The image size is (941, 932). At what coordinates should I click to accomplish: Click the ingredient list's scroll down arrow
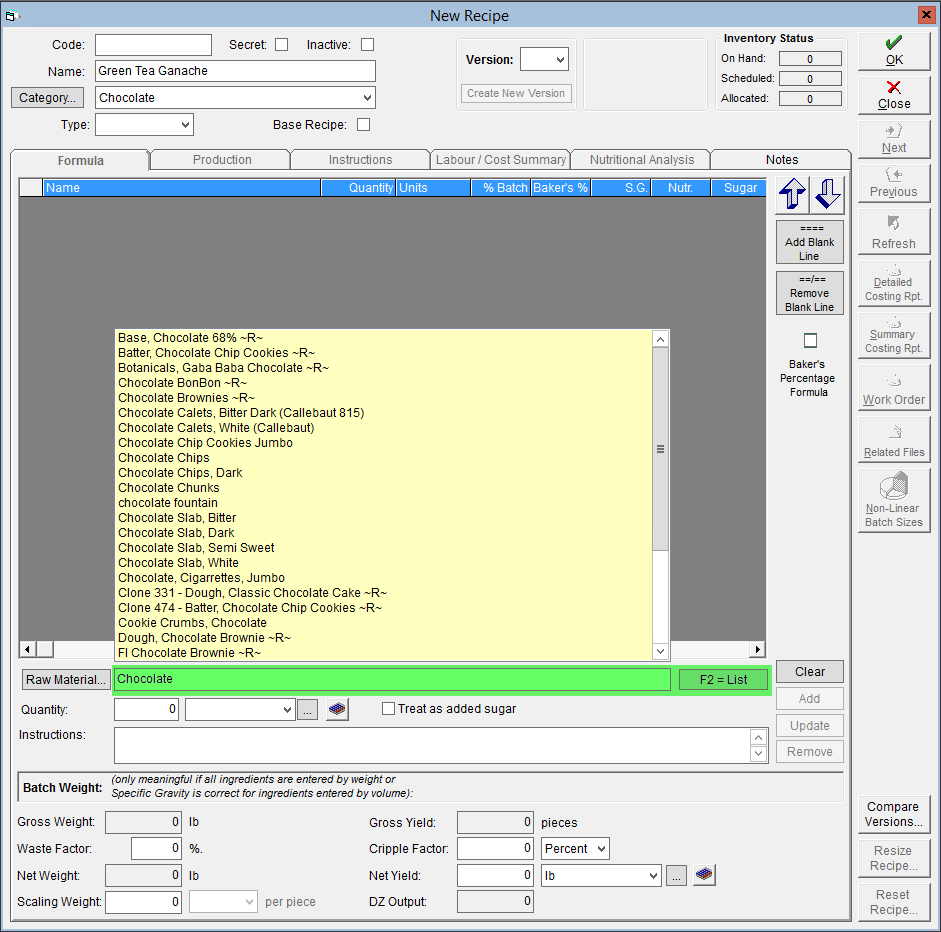[x=660, y=651]
